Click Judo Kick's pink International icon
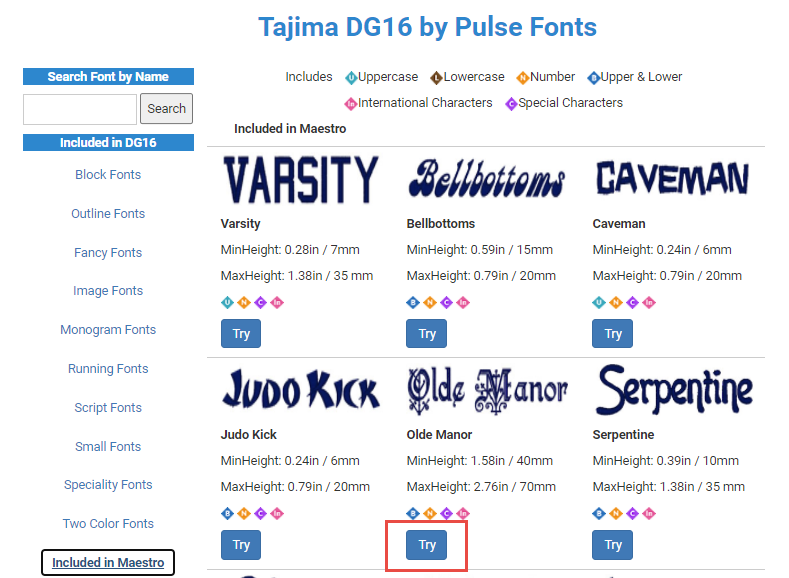The height and width of the screenshot is (578, 789). [x=277, y=514]
